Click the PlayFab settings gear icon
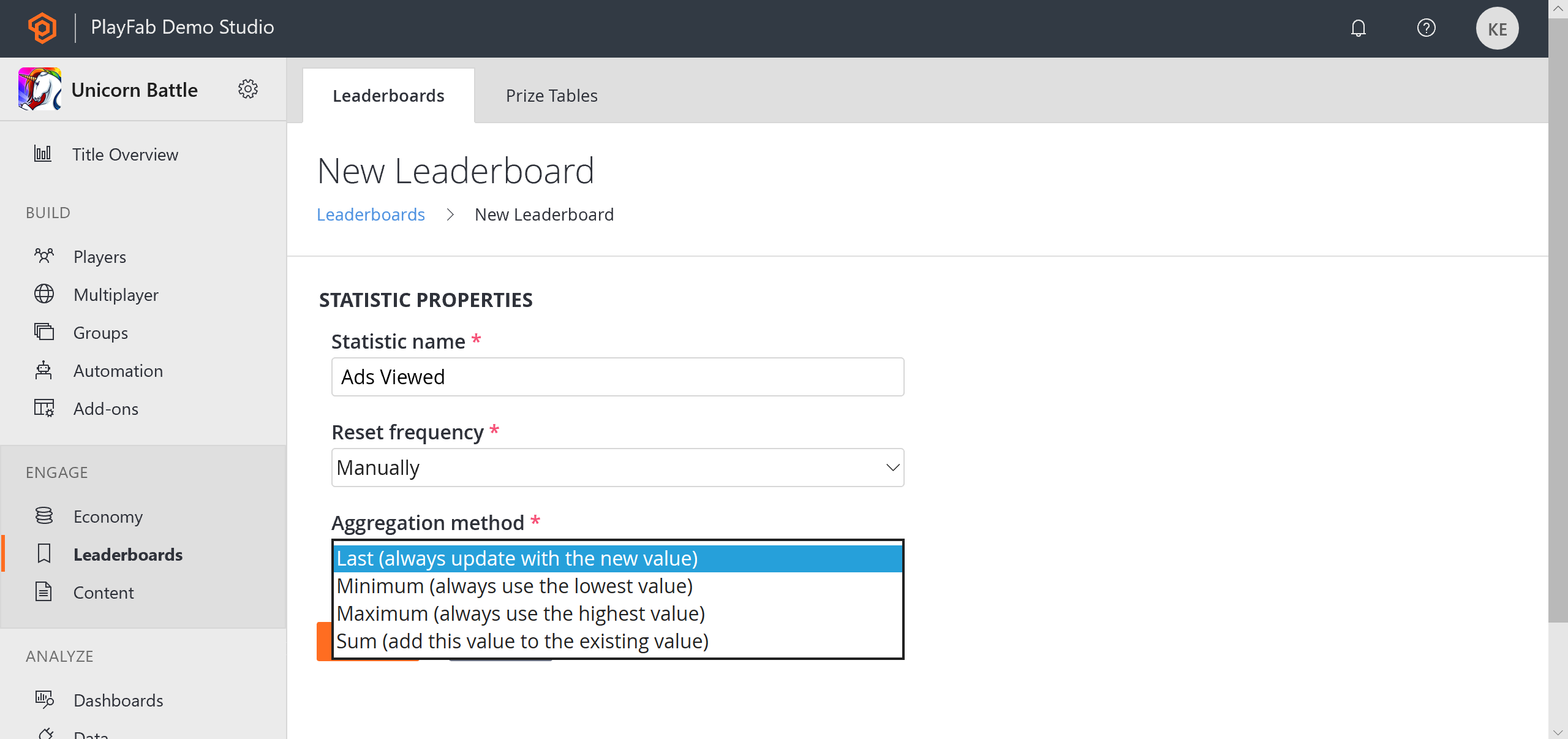This screenshot has height=739, width=1568. [x=249, y=89]
